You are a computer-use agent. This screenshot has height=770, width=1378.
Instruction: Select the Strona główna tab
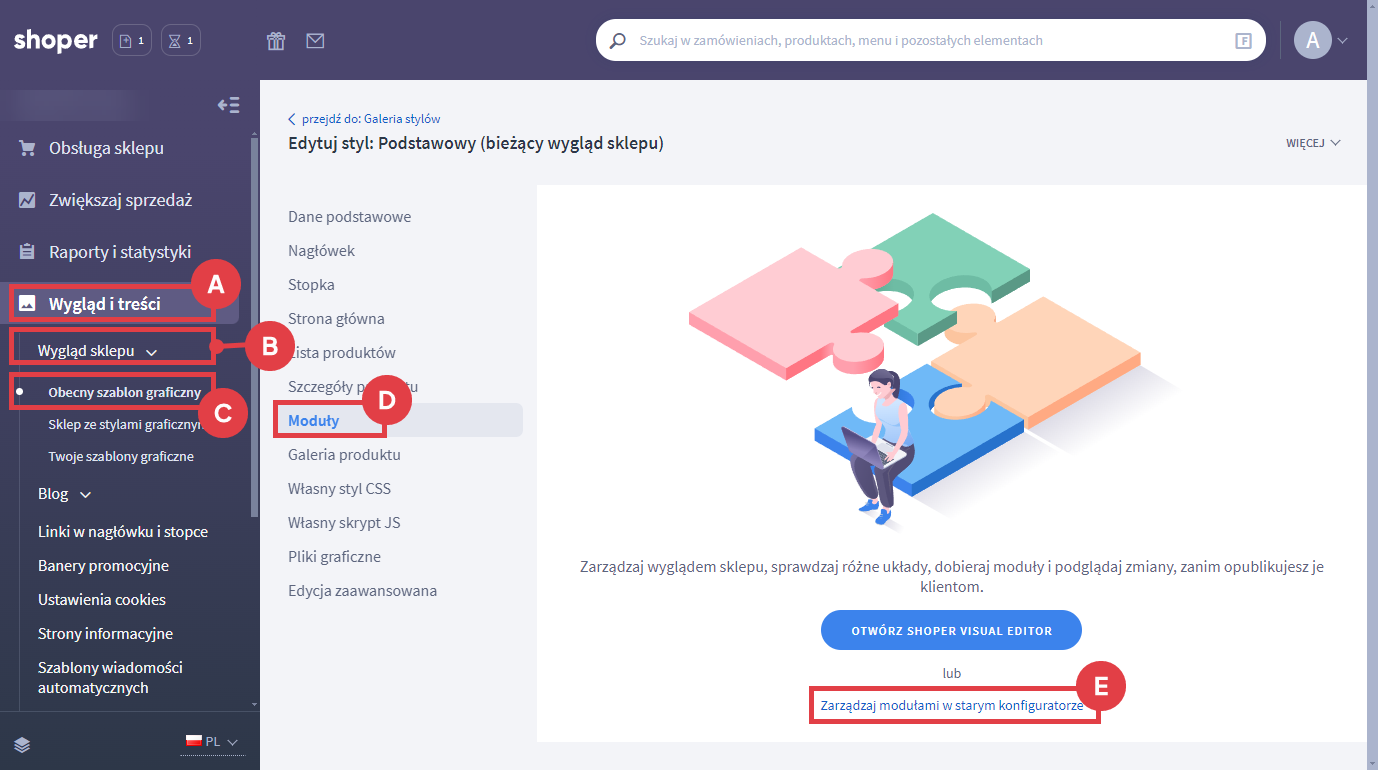(336, 319)
